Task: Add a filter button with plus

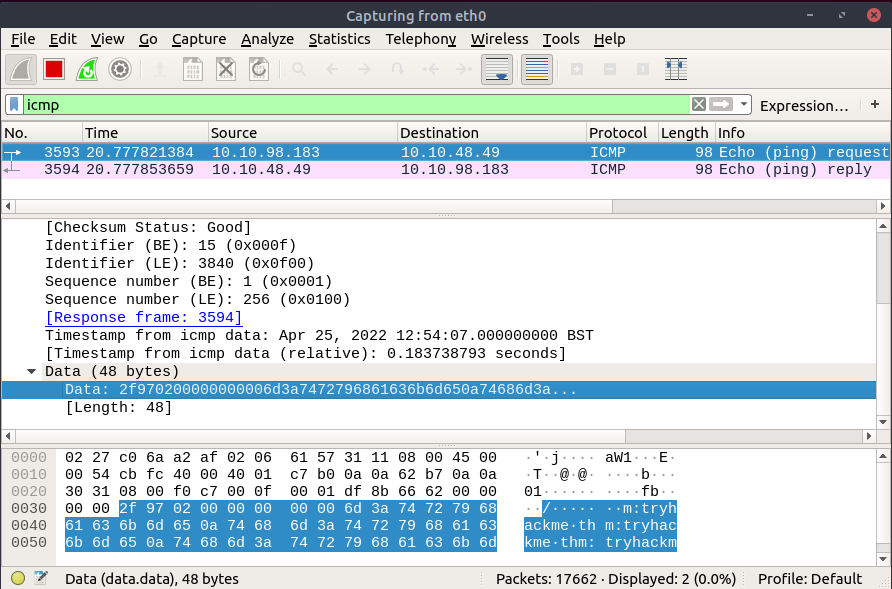Action: coord(875,105)
